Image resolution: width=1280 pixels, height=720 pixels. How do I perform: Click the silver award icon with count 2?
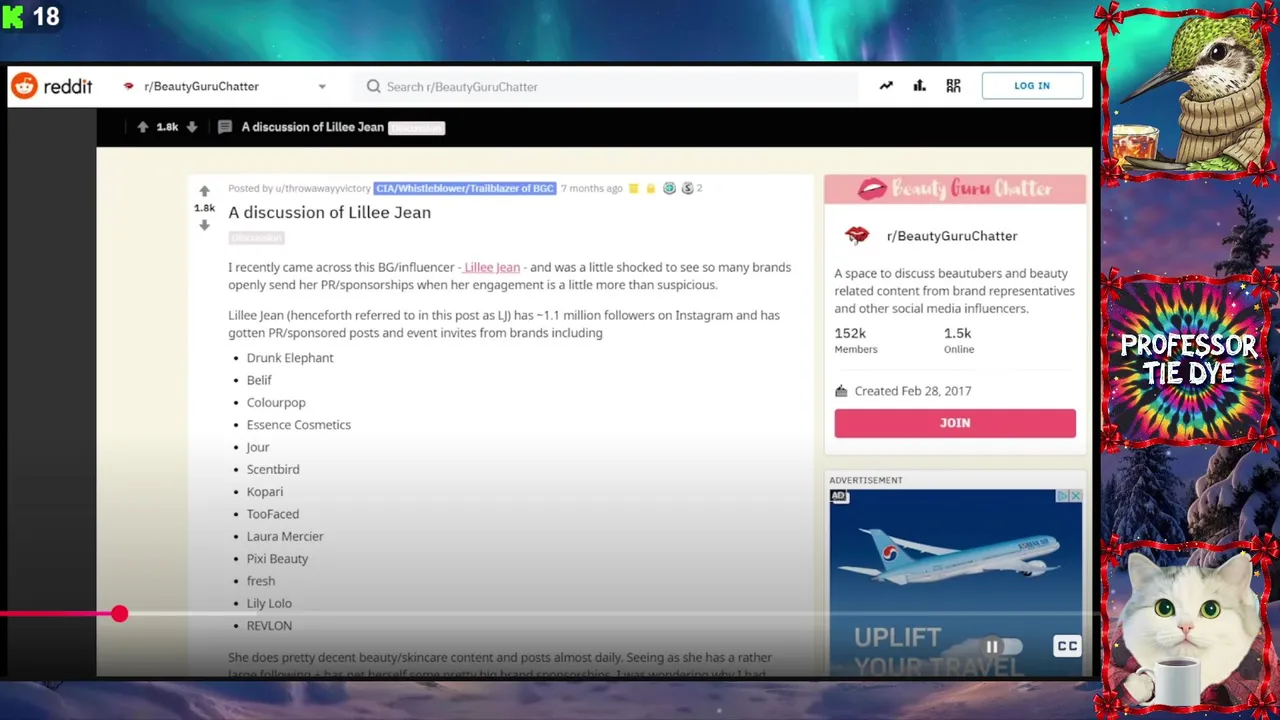point(687,188)
